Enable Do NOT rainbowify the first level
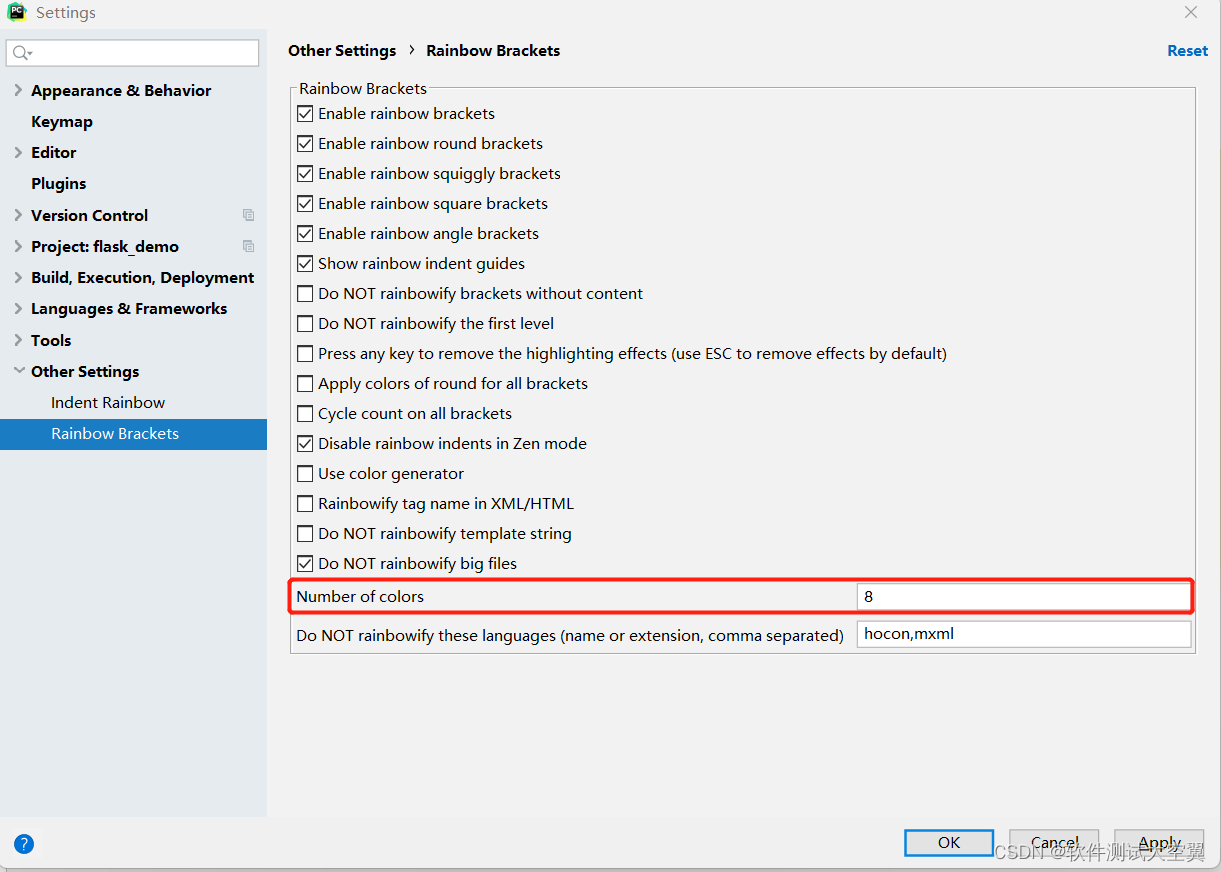This screenshot has width=1221, height=872. point(306,324)
